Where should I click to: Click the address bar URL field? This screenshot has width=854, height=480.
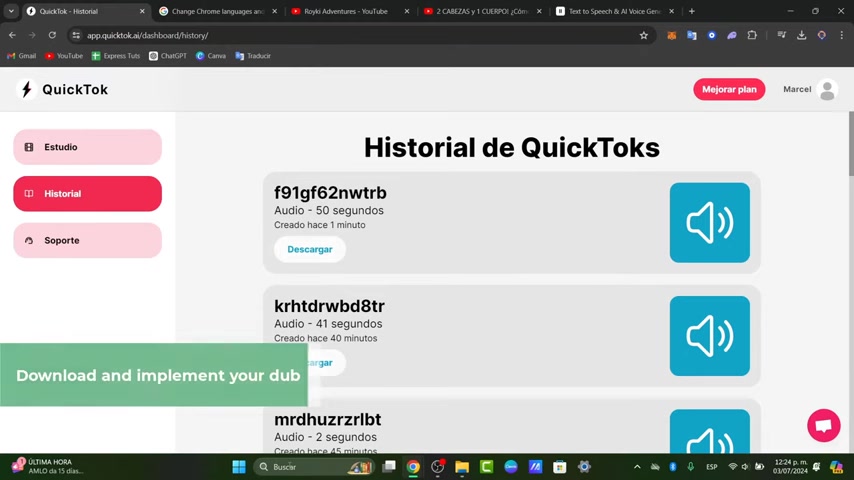coord(359,35)
